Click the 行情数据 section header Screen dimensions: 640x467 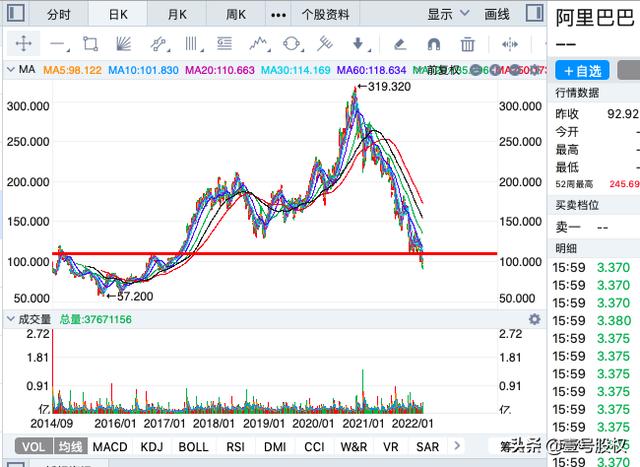tap(577, 93)
